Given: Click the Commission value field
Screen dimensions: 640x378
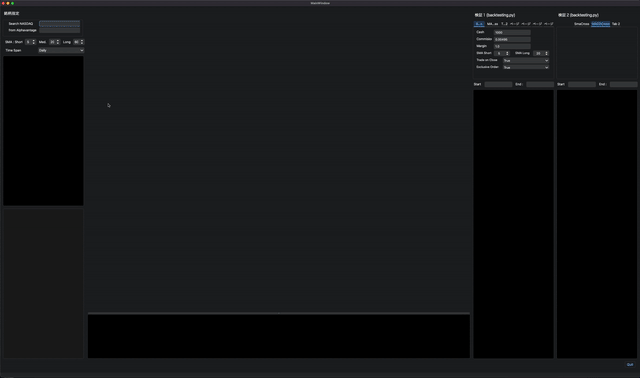Looking at the screenshot, I should point(512,39).
